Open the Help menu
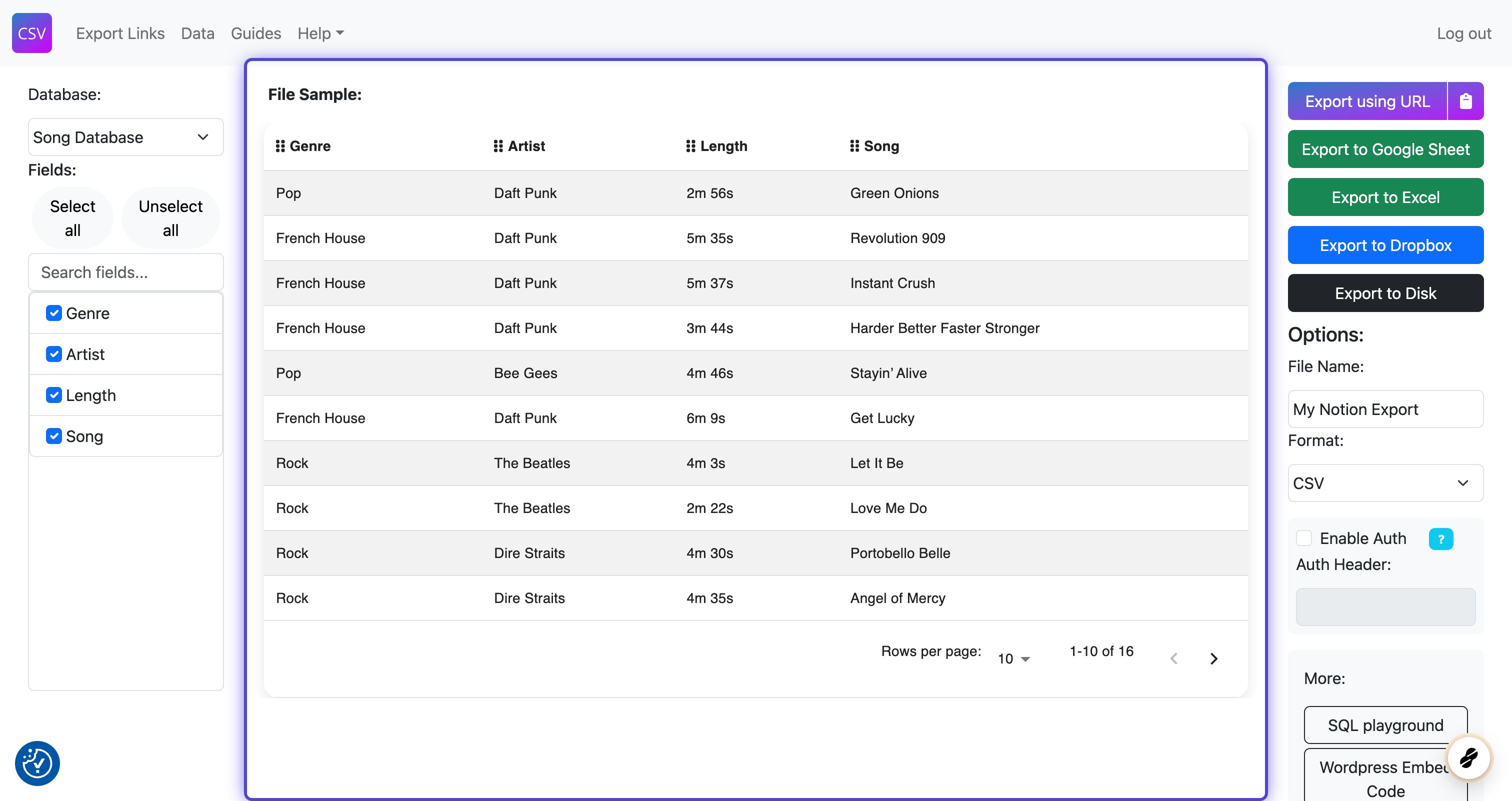Image resolution: width=1512 pixels, height=801 pixels. tap(320, 33)
